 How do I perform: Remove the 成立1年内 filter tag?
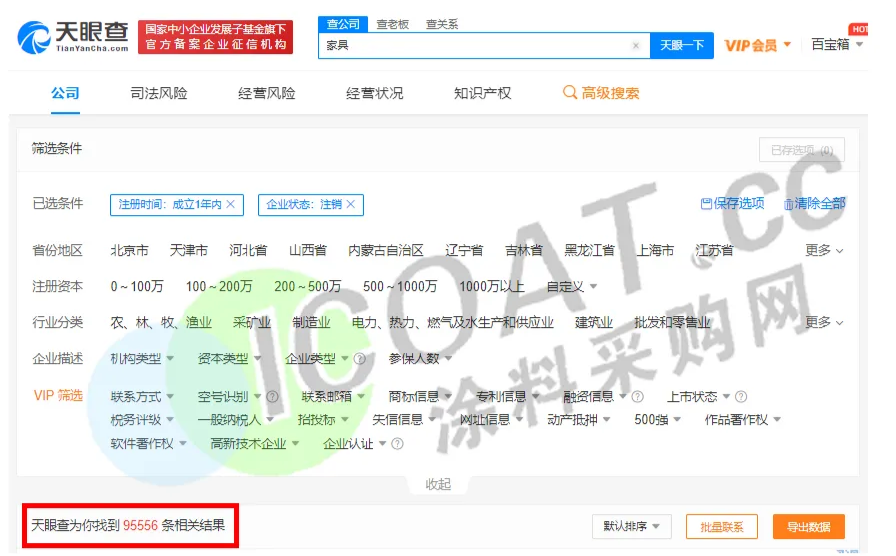[x=231, y=204]
